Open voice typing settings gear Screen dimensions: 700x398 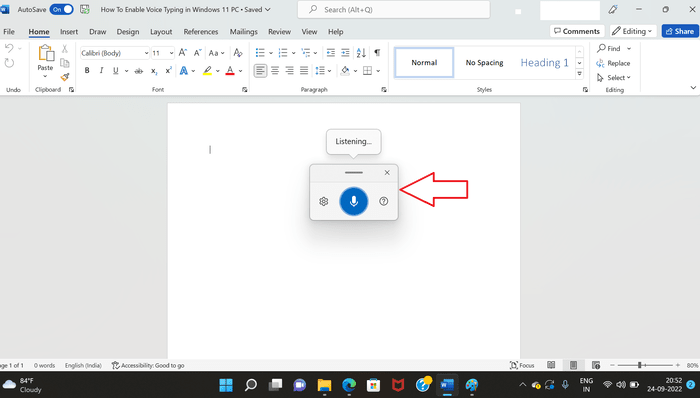click(324, 201)
